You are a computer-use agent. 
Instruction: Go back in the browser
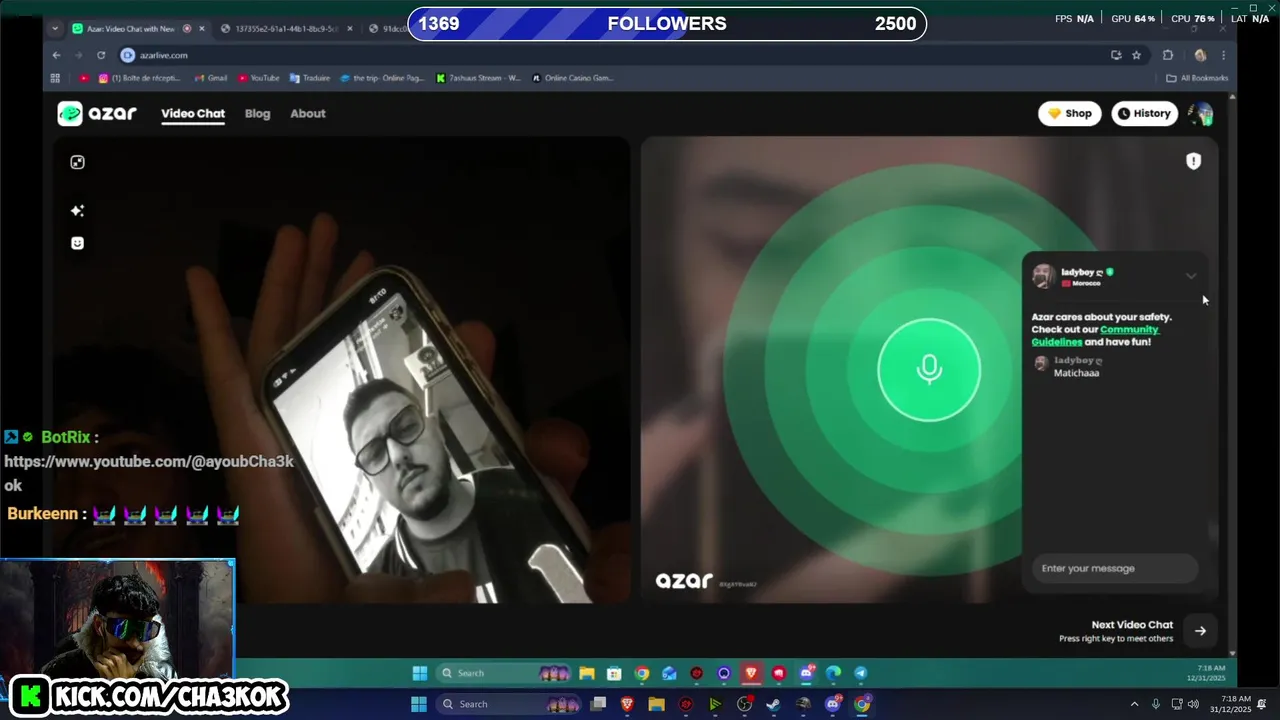coord(56,55)
